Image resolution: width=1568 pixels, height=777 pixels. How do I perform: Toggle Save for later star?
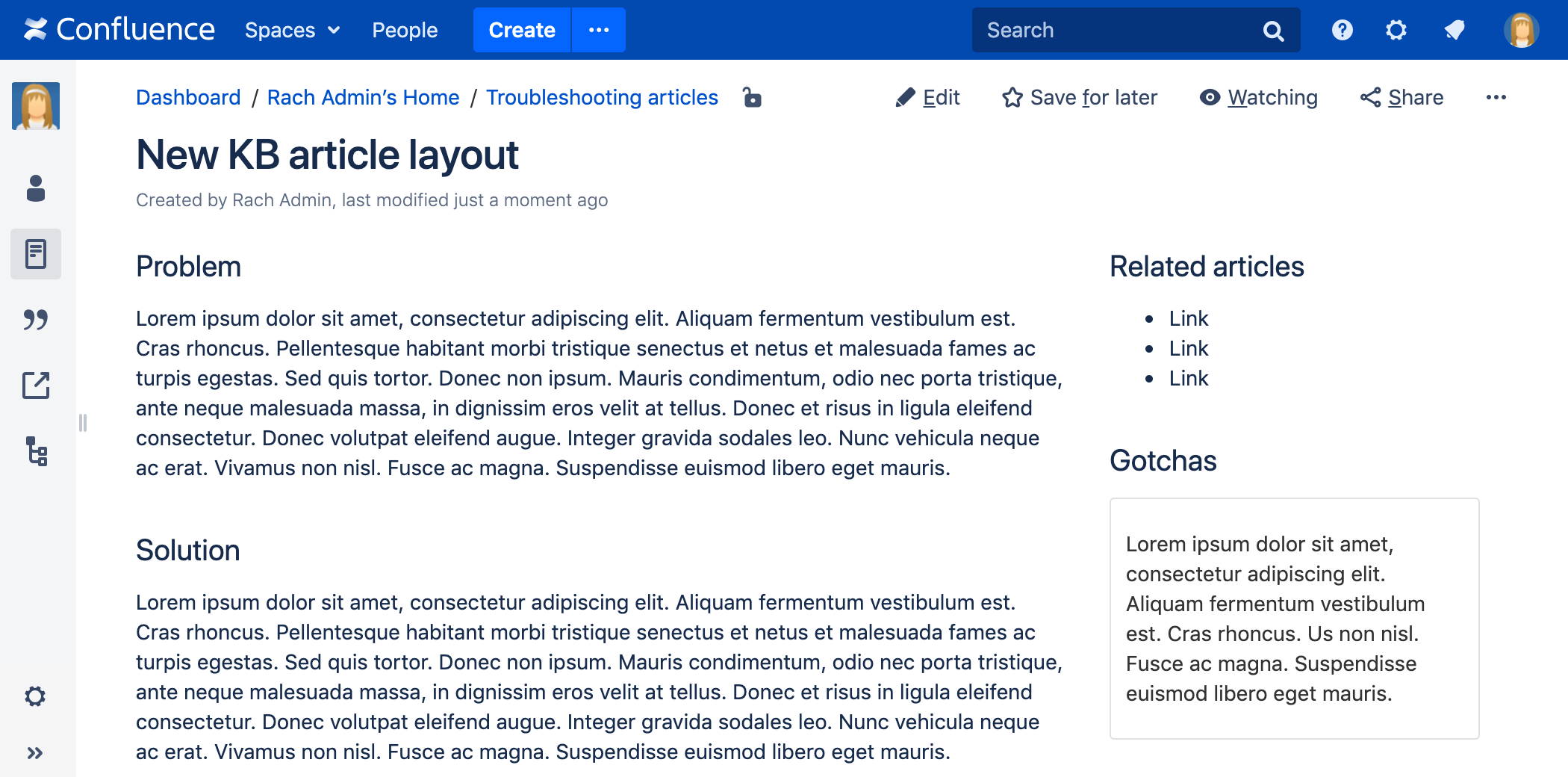[1080, 98]
